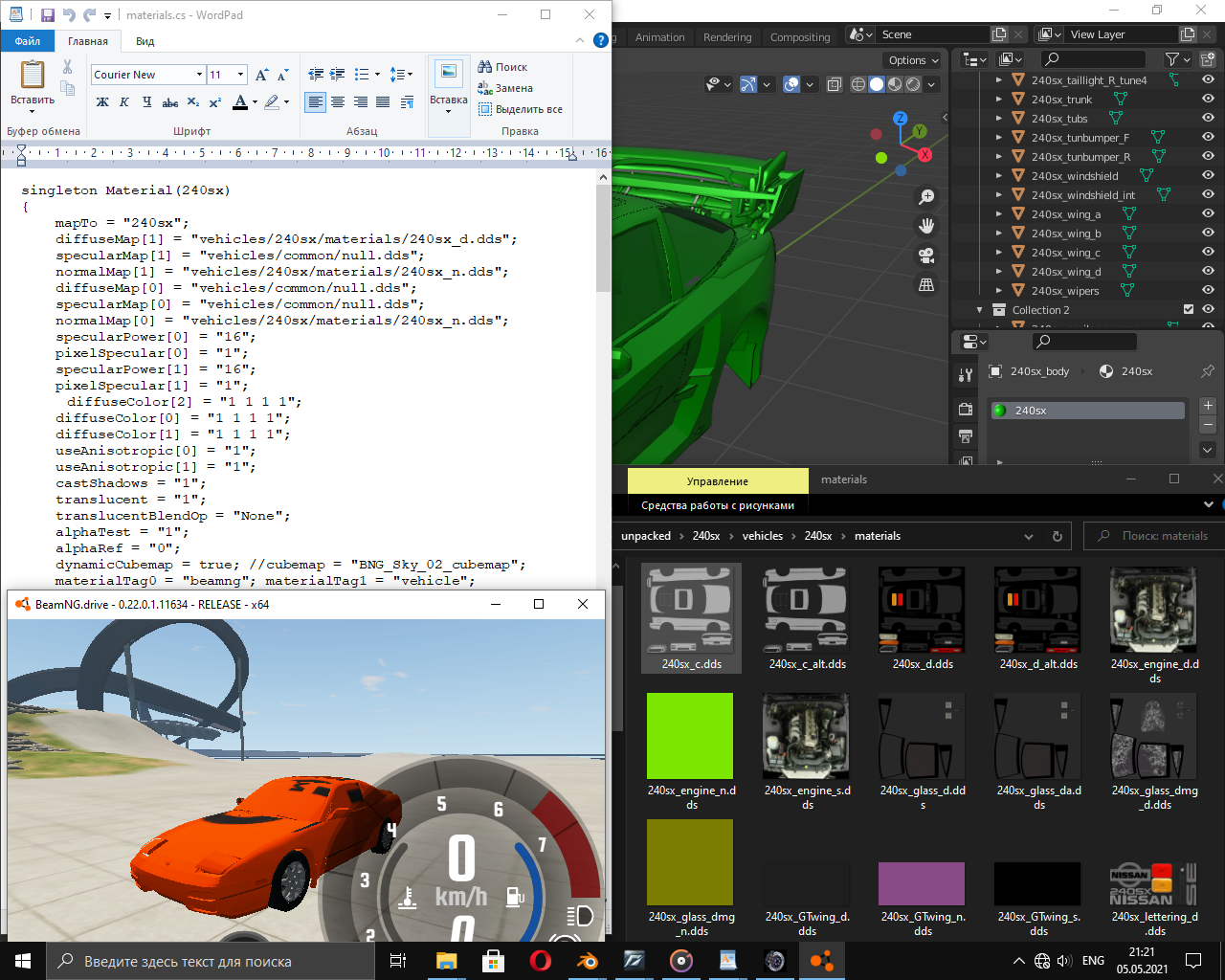Image resolution: width=1225 pixels, height=980 pixels.
Task: Click the pin icon in Blender properties
Action: point(1208,371)
